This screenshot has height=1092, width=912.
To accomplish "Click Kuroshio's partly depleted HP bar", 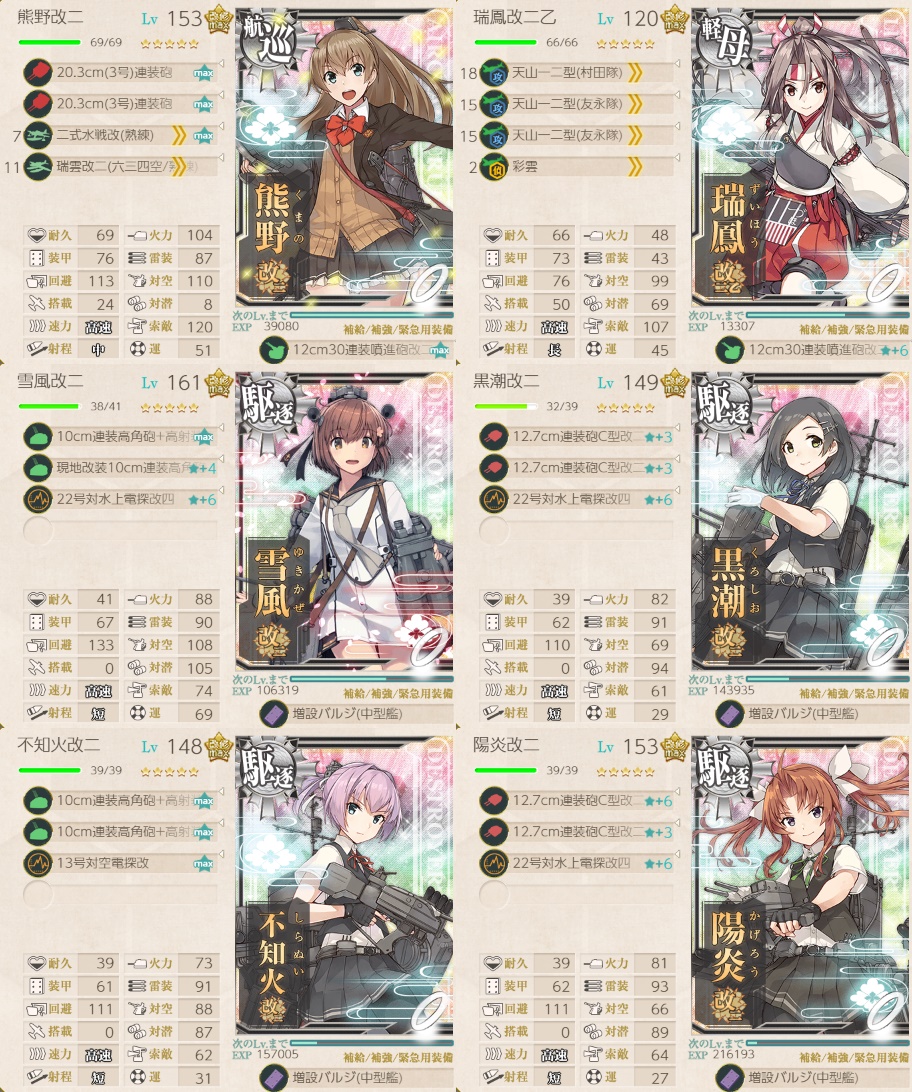I will [505, 406].
